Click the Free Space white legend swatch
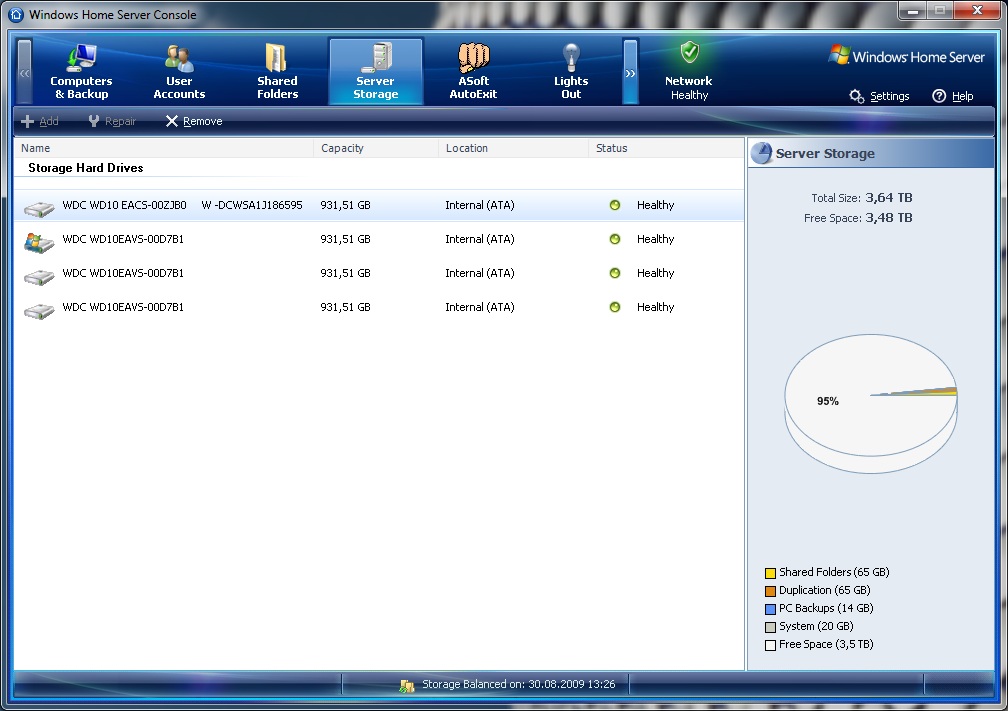Viewport: 1008px width, 711px height. point(770,645)
